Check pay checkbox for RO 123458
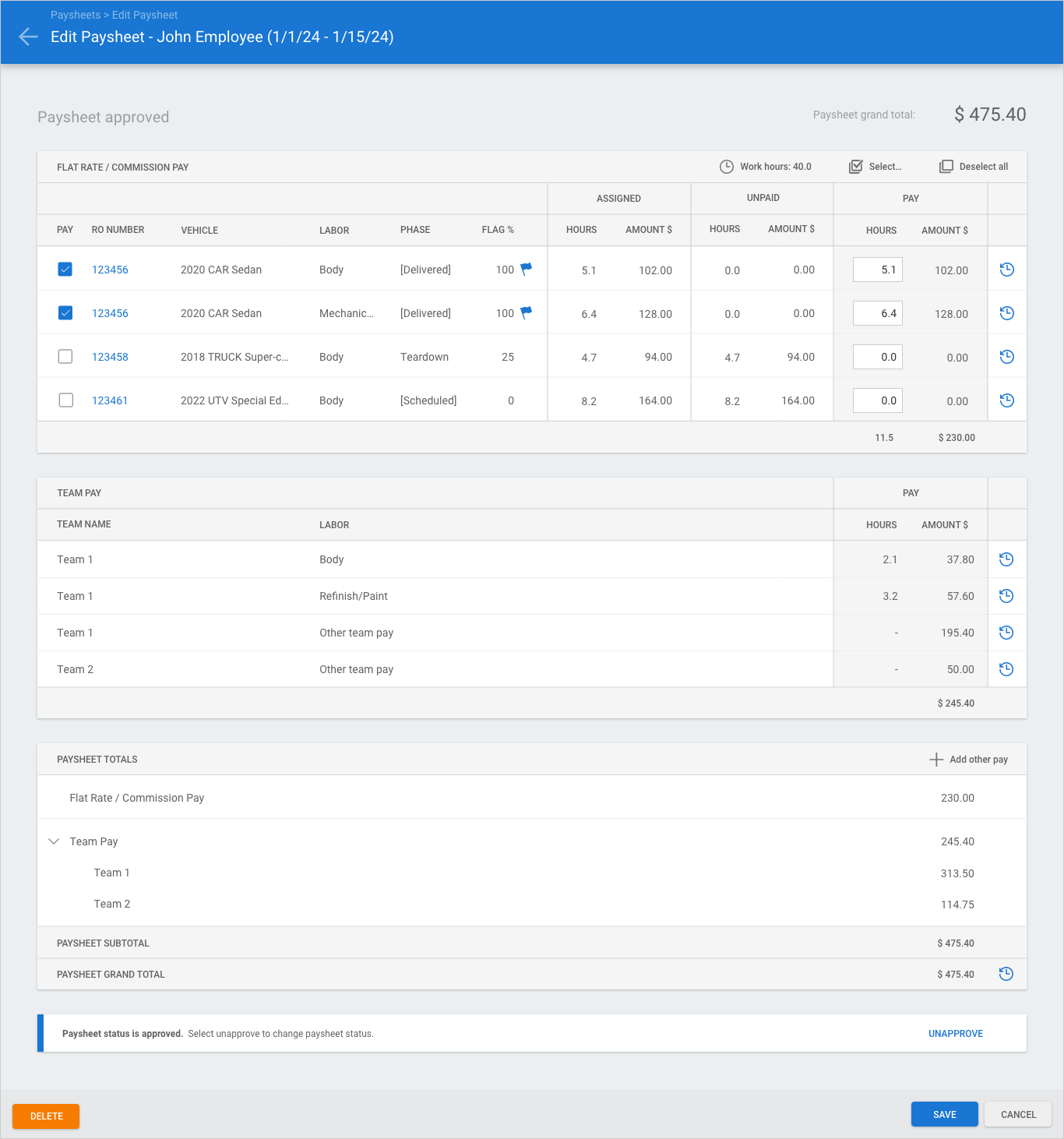 point(65,357)
